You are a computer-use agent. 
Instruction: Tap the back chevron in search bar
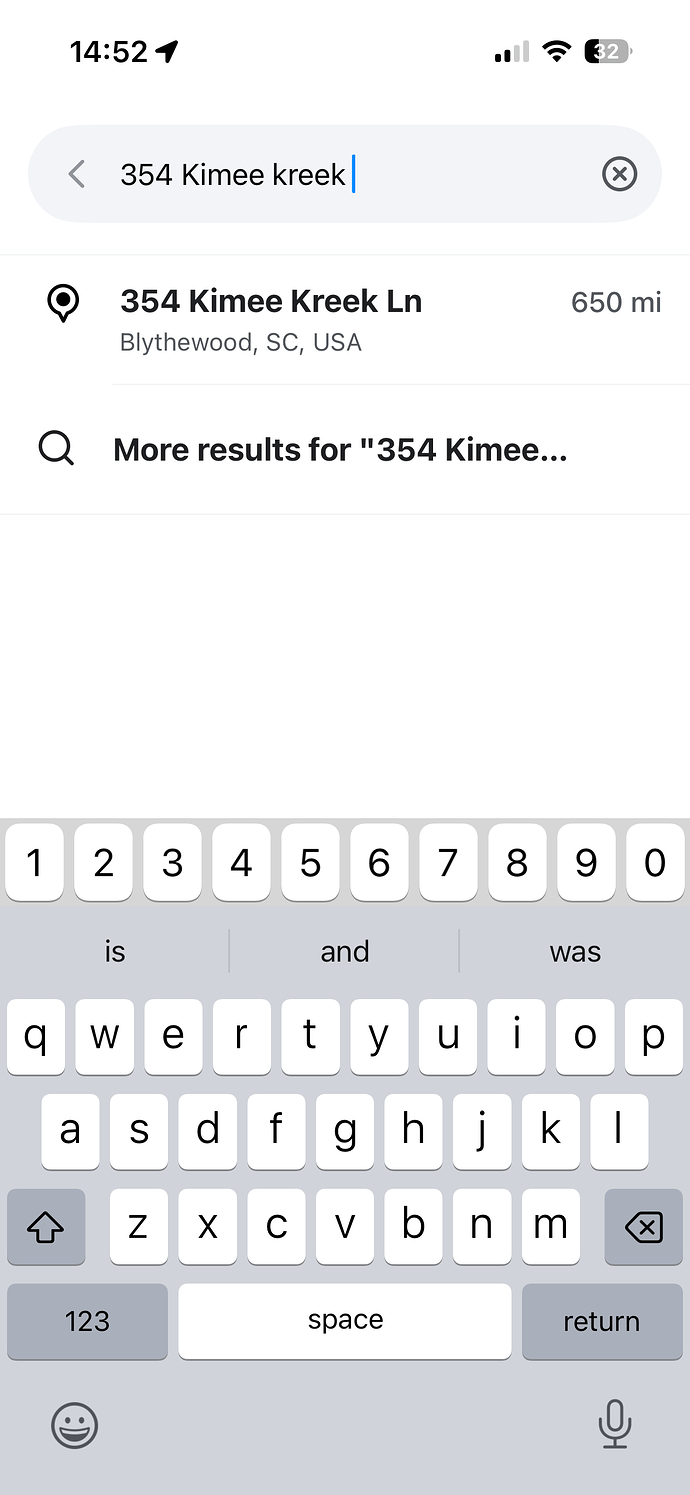(77, 175)
